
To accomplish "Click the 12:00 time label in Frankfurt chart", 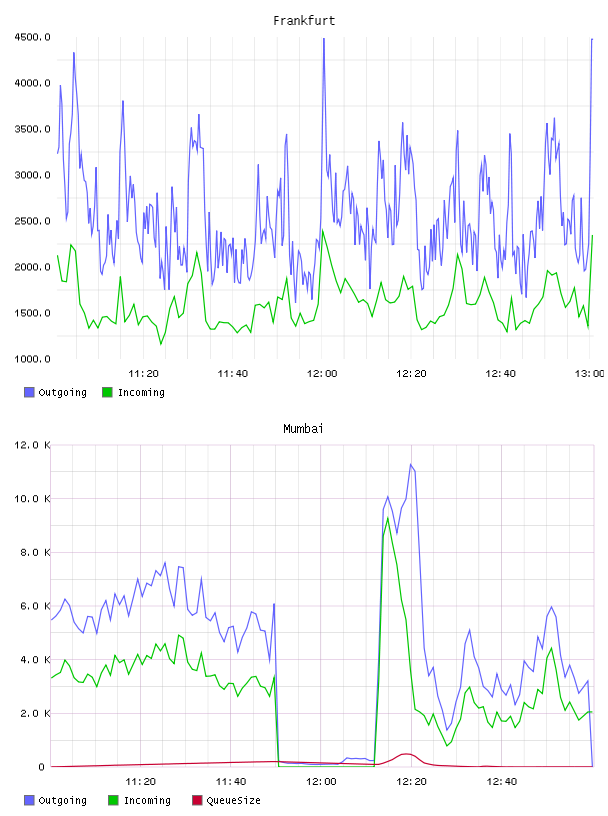I will [322, 374].
